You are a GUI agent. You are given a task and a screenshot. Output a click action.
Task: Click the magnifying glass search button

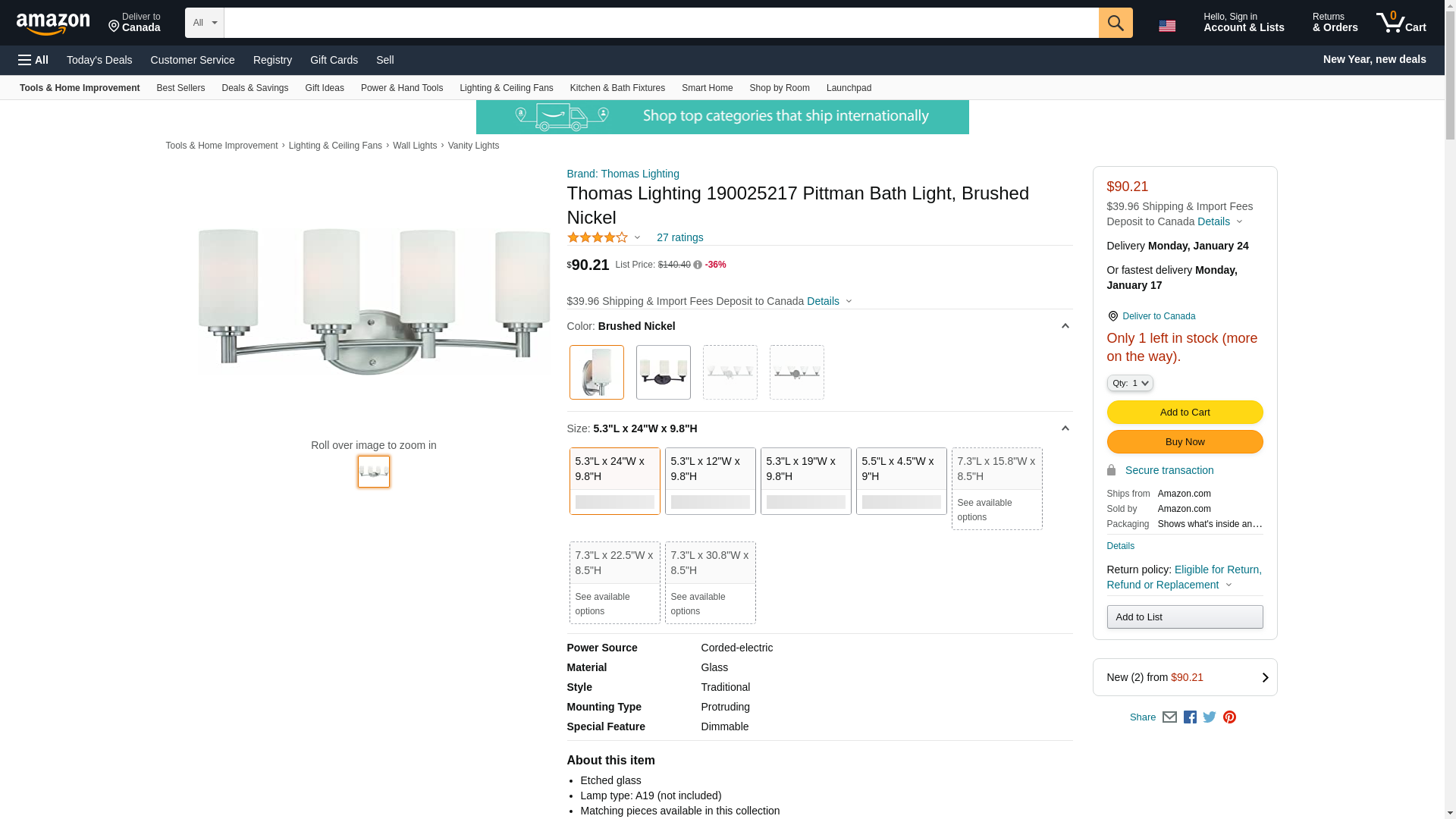point(1115,23)
